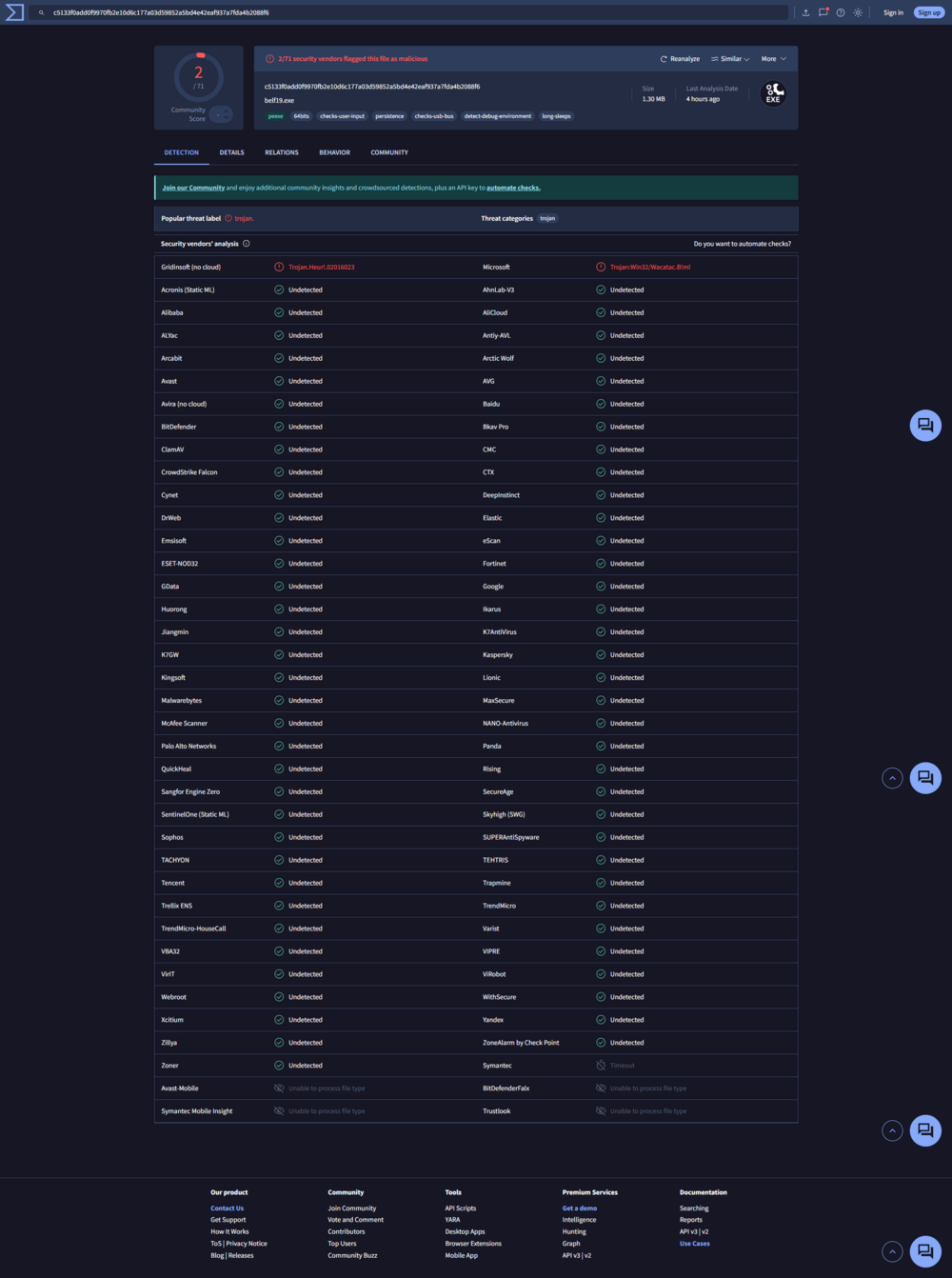Click the file hash search field
This screenshot has height=1278, width=952.
click(x=409, y=12)
